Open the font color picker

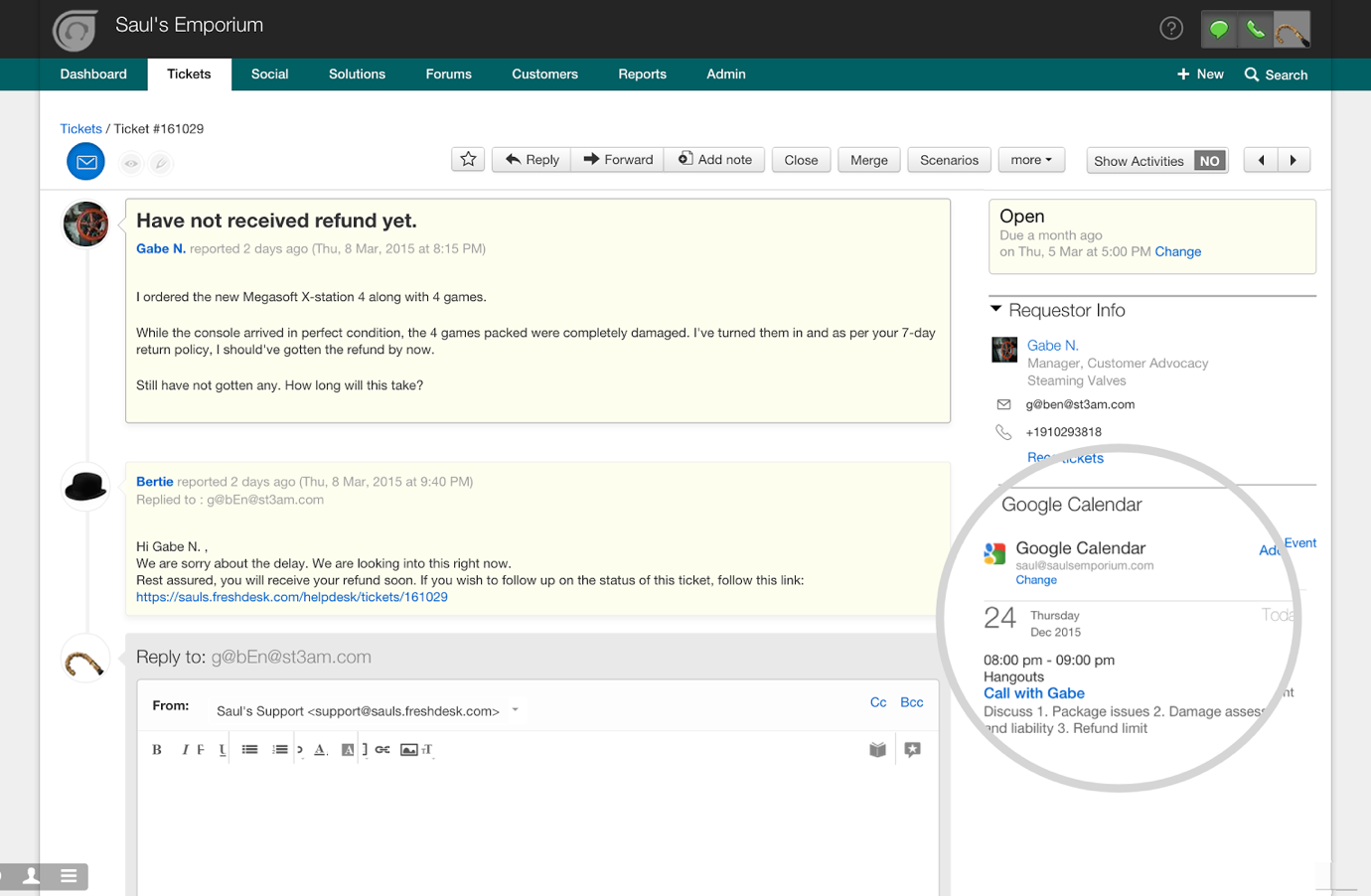(320, 750)
